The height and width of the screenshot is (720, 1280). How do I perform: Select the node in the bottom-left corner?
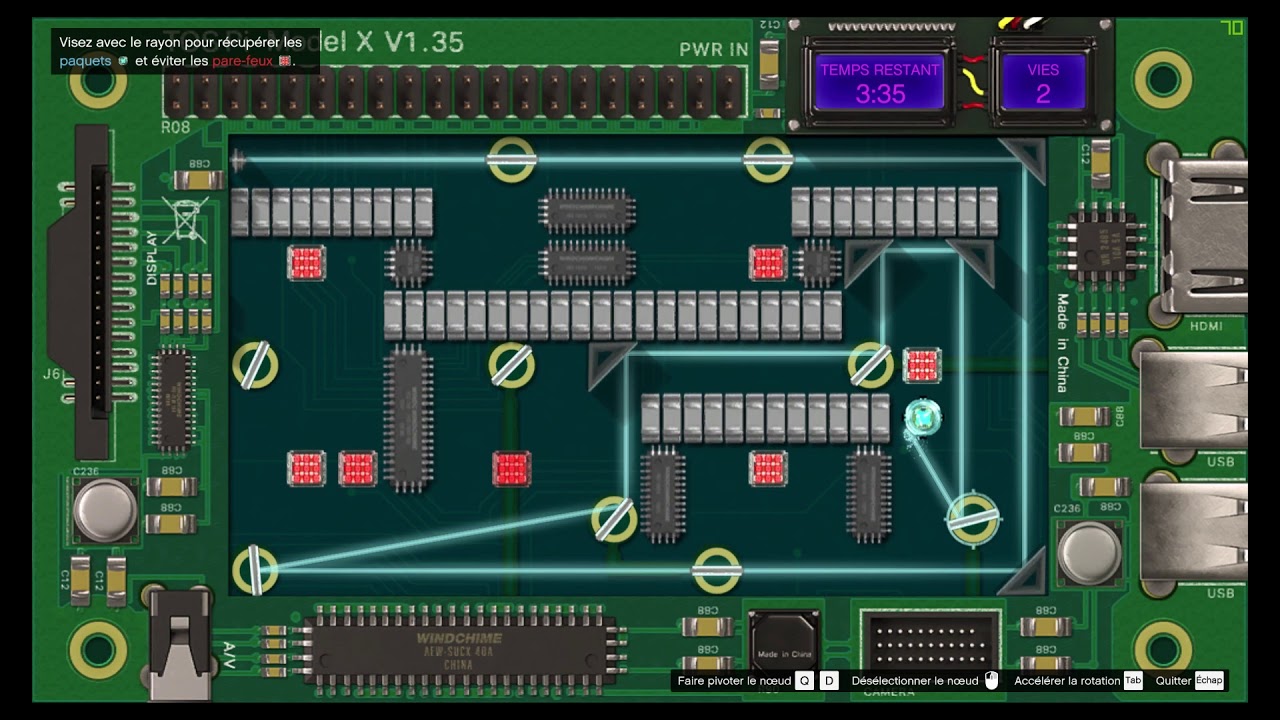pyautogui.click(x=255, y=570)
